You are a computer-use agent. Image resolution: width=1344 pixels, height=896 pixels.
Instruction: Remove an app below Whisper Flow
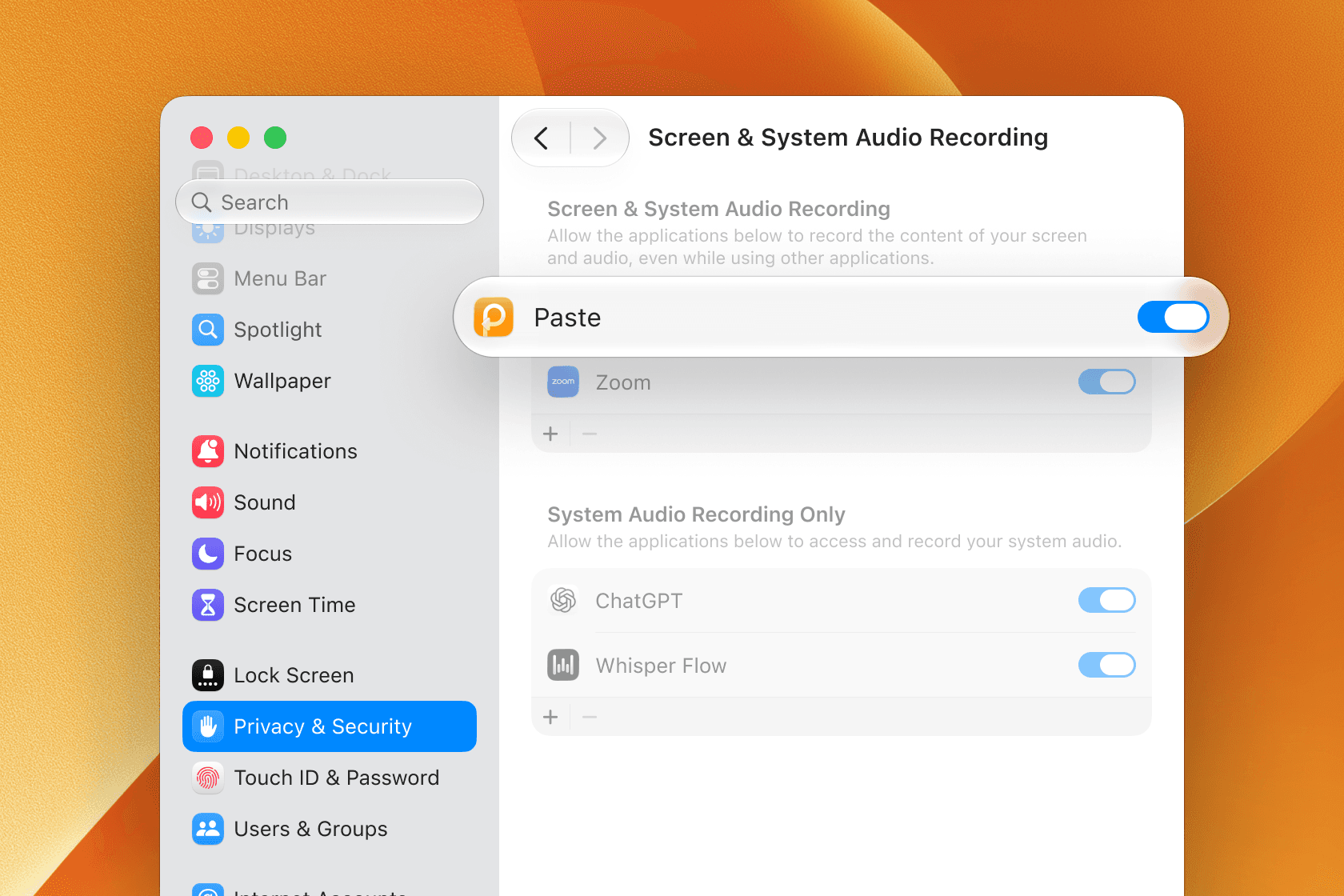(590, 717)
